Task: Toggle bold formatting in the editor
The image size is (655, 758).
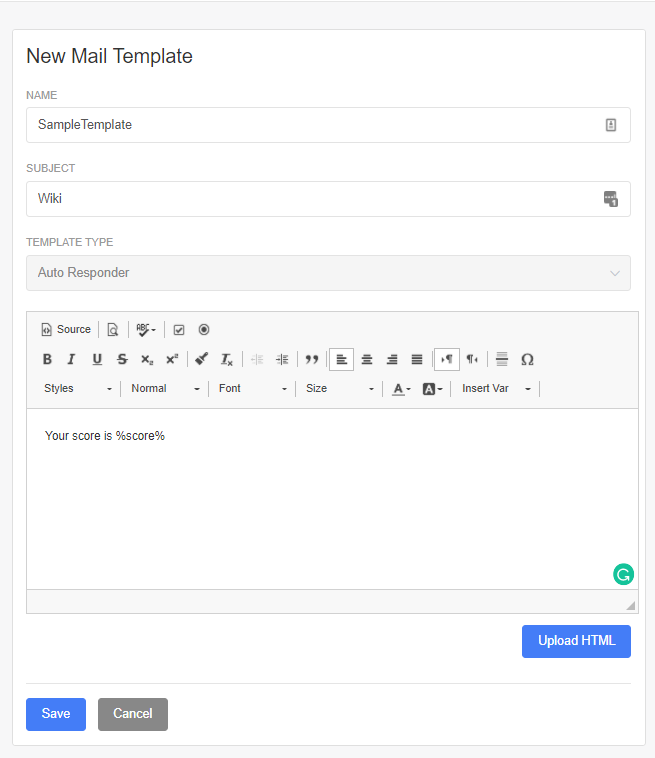Action: tap(47, 359)
